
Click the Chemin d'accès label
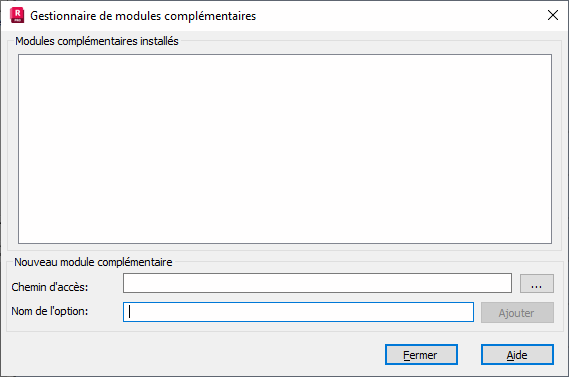tap(50, 287)
